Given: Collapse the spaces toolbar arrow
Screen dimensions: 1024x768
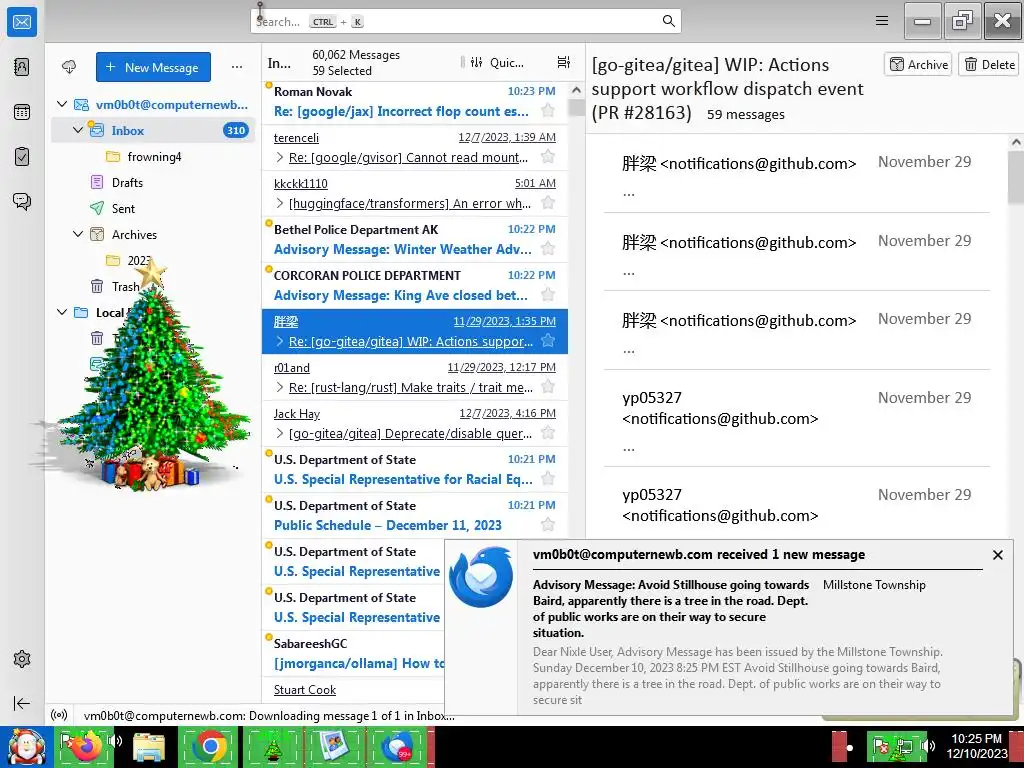Looking at the screenshot, I should click(x=22, y=703).
